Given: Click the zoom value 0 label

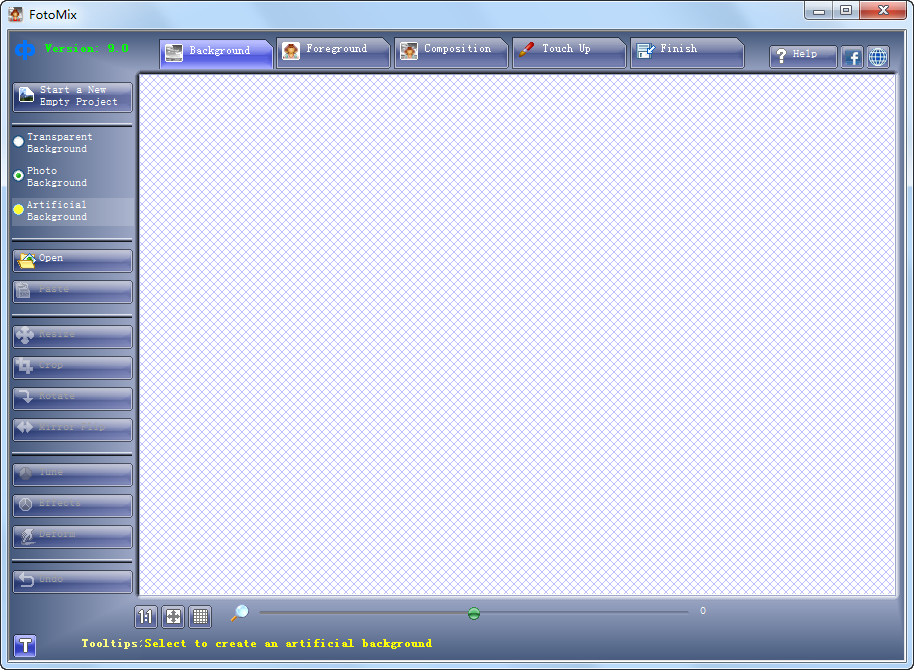Looking at the screenshot, I should pyautogui.click(x=703, y=611).
